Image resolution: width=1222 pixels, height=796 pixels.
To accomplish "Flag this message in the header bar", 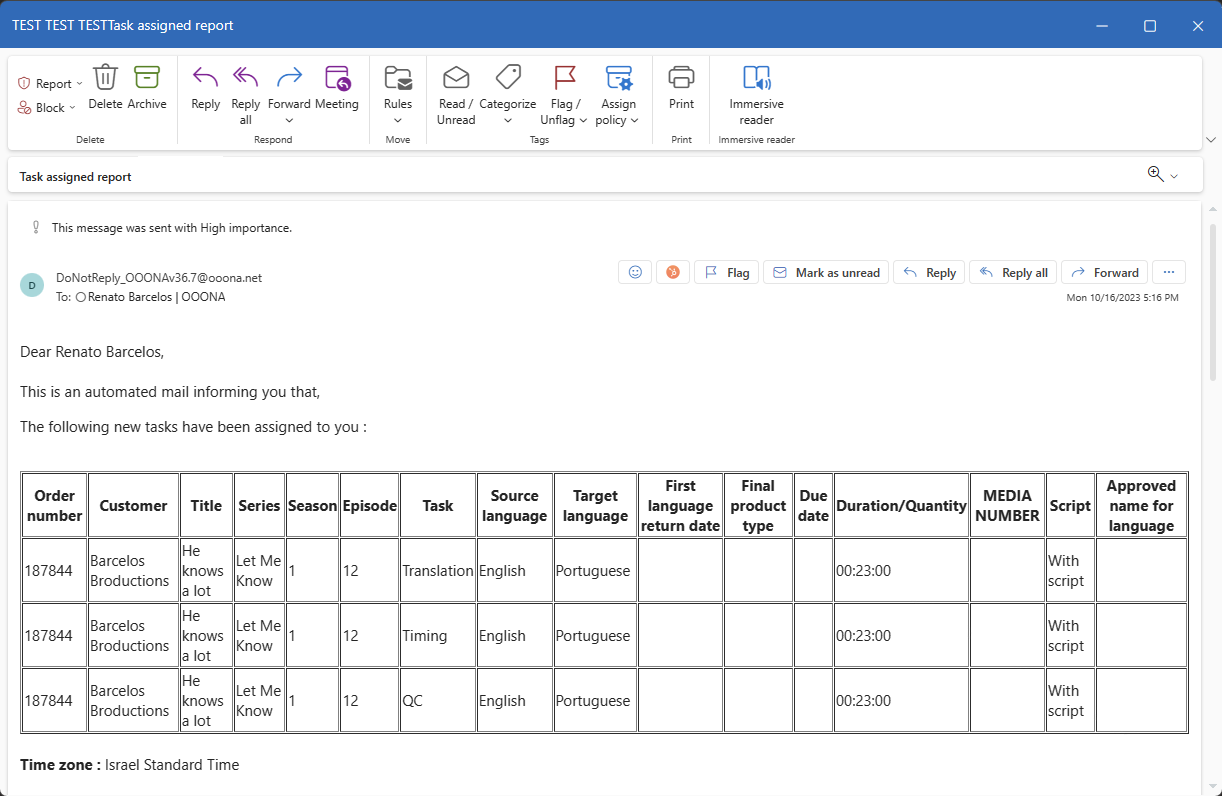I will coord(727,272).
